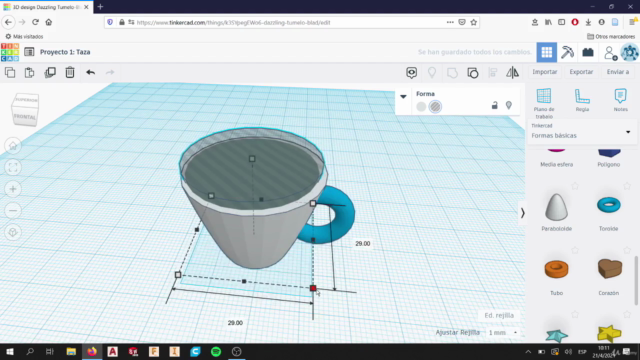The width and height of the screenshot is (640, 360).
Task: Toggle the Forma panel lightbulb visibility
Action: 509,105
